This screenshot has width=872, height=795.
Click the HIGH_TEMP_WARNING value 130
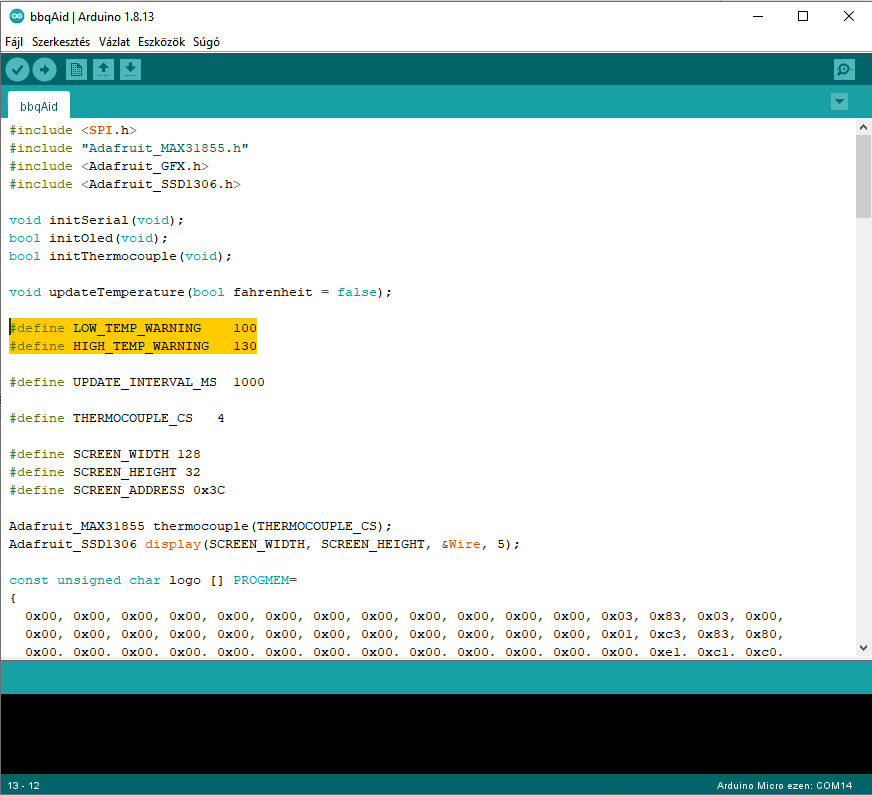pyautogui.click(x=245, y=346)
